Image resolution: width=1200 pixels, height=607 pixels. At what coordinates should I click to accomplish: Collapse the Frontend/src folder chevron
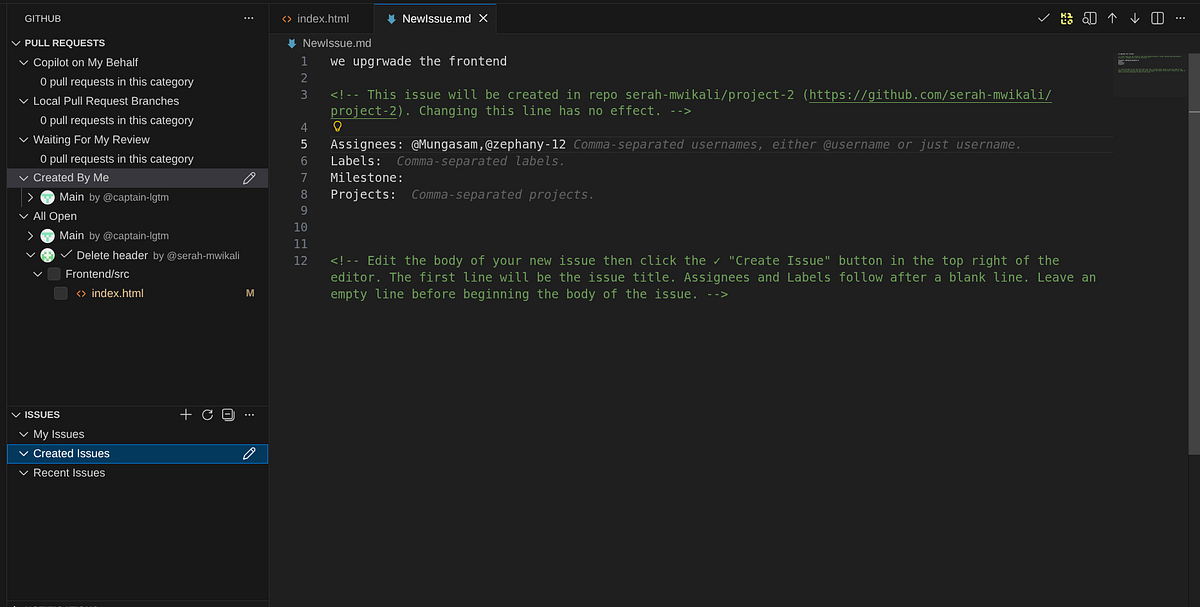[38, 274]
